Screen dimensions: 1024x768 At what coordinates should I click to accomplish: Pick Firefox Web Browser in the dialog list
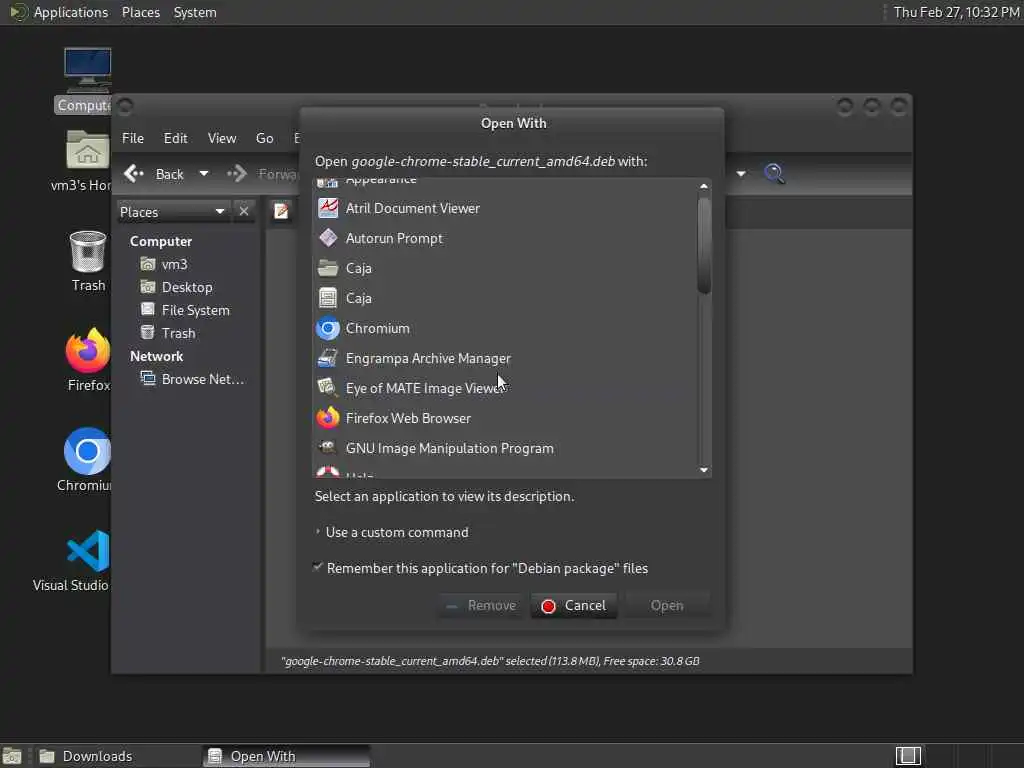(505, 419)
